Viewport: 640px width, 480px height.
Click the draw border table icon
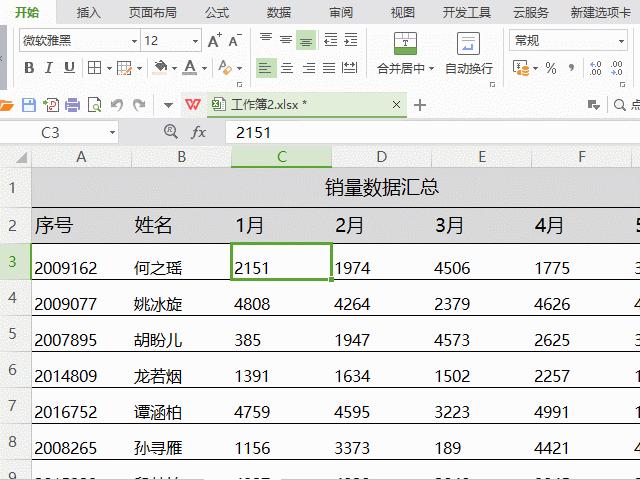point(124,68)
